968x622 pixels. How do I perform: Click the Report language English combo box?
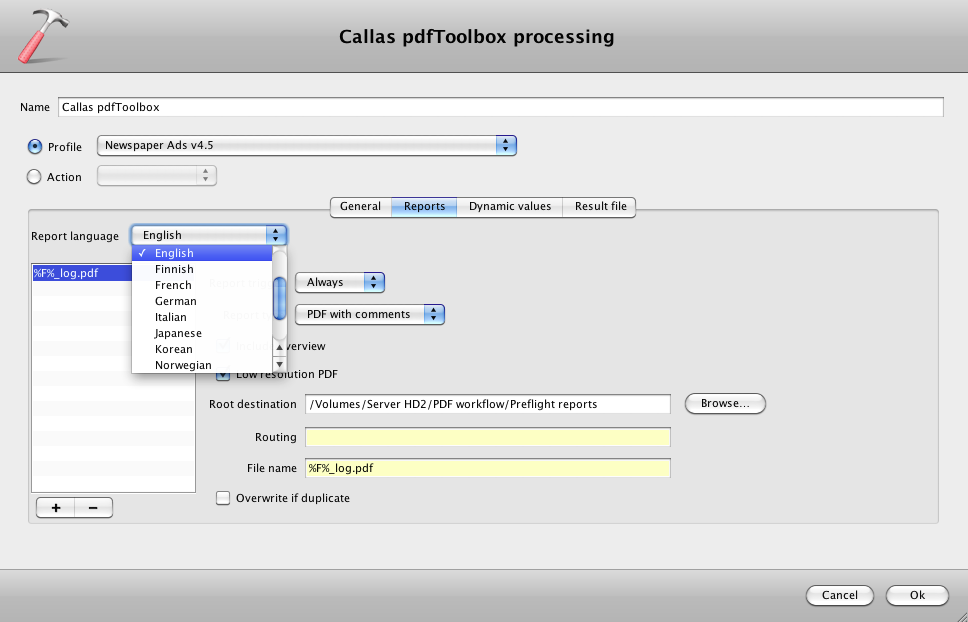[209, 235]
